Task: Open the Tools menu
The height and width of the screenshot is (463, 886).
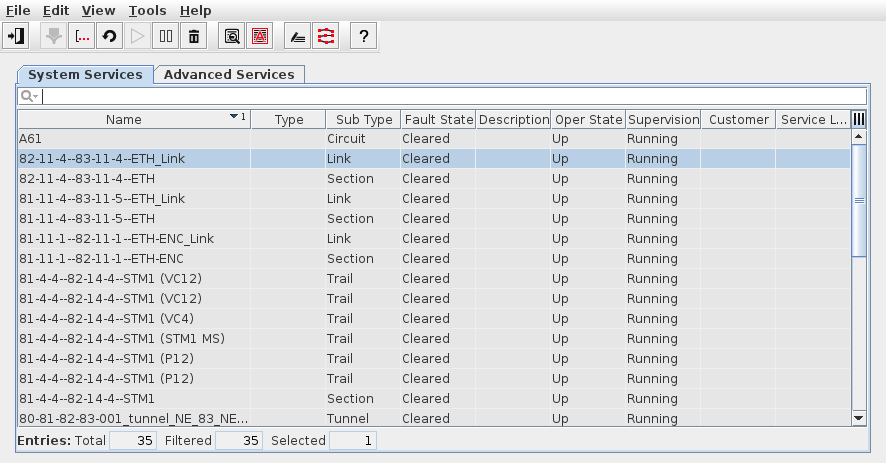Action: pos(147,10)
